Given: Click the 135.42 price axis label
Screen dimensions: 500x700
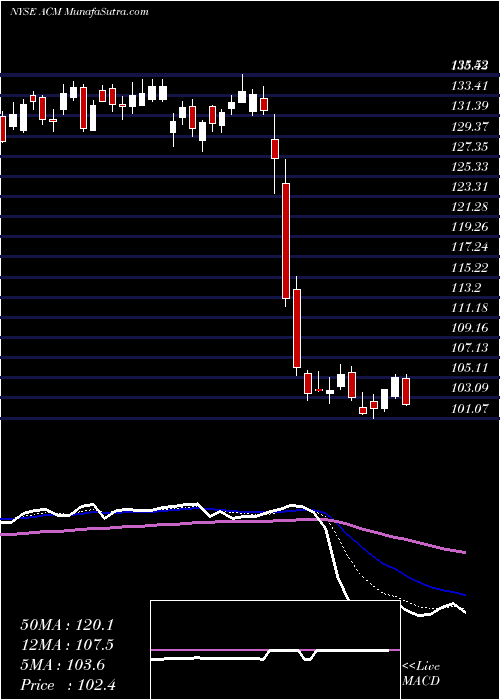Looking at the screenshot, I should 470,66.
